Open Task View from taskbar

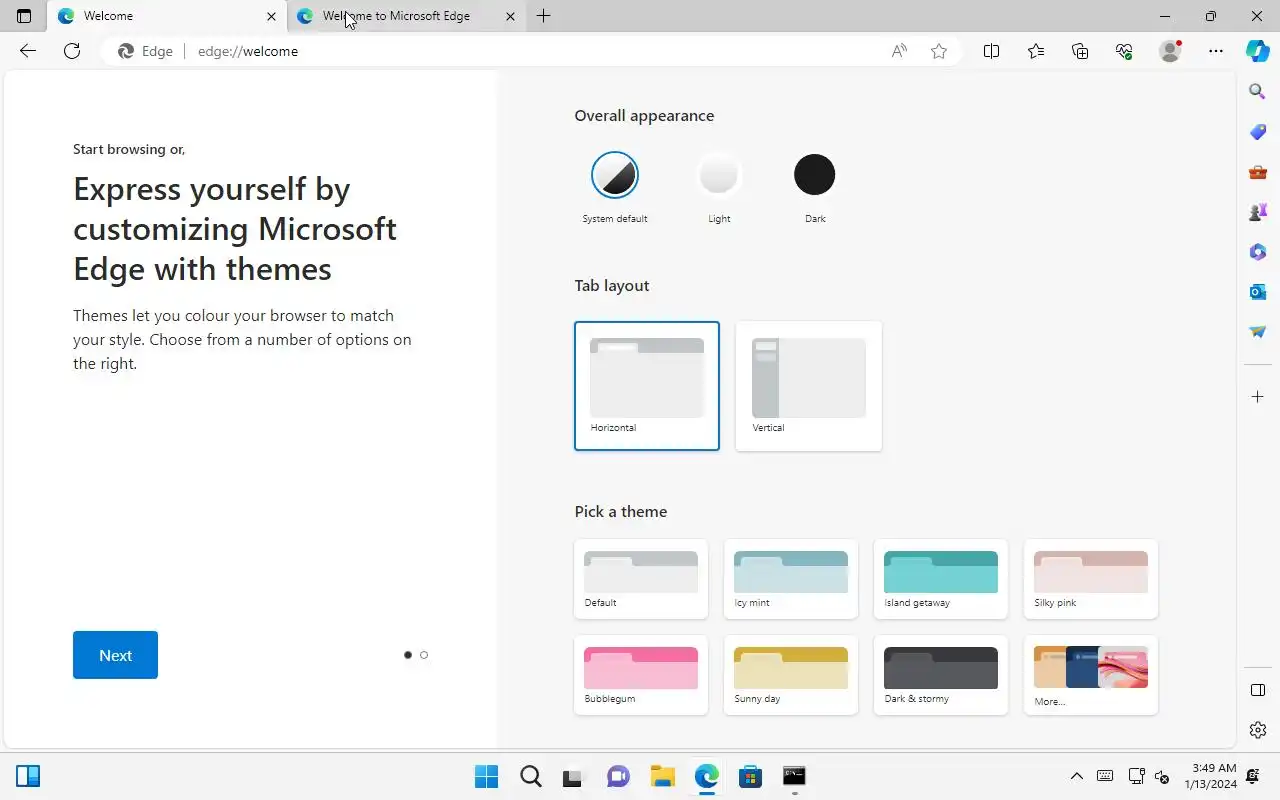573,776
